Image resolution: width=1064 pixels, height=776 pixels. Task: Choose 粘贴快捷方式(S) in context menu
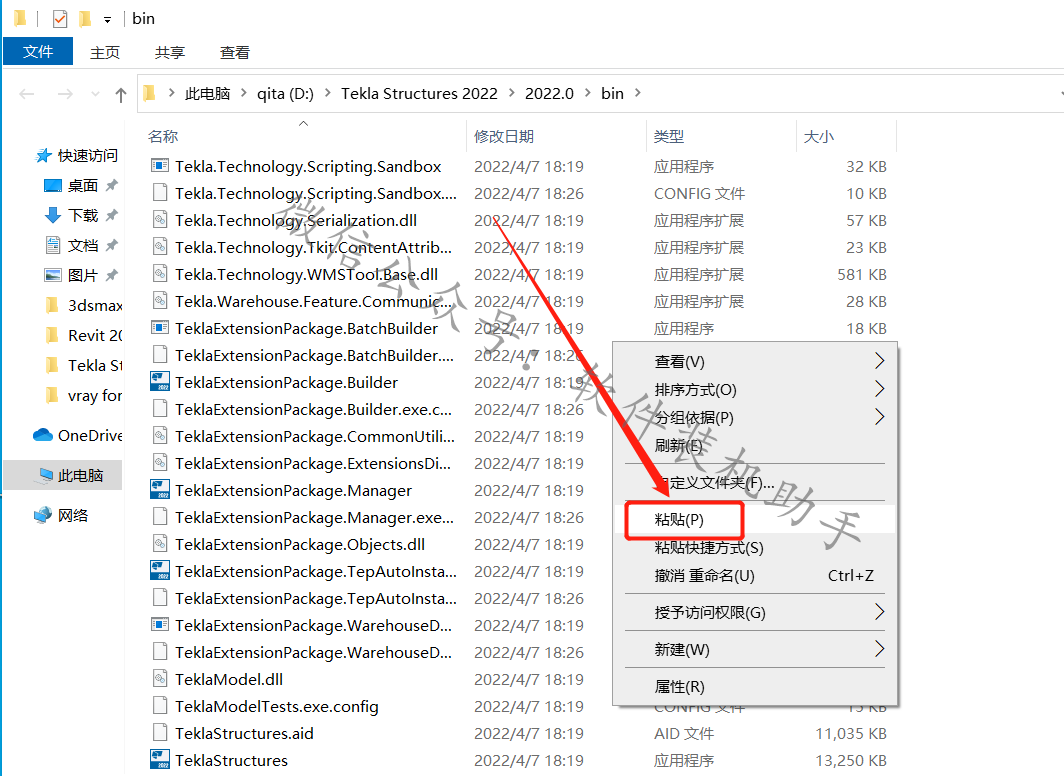click(755, 547)
